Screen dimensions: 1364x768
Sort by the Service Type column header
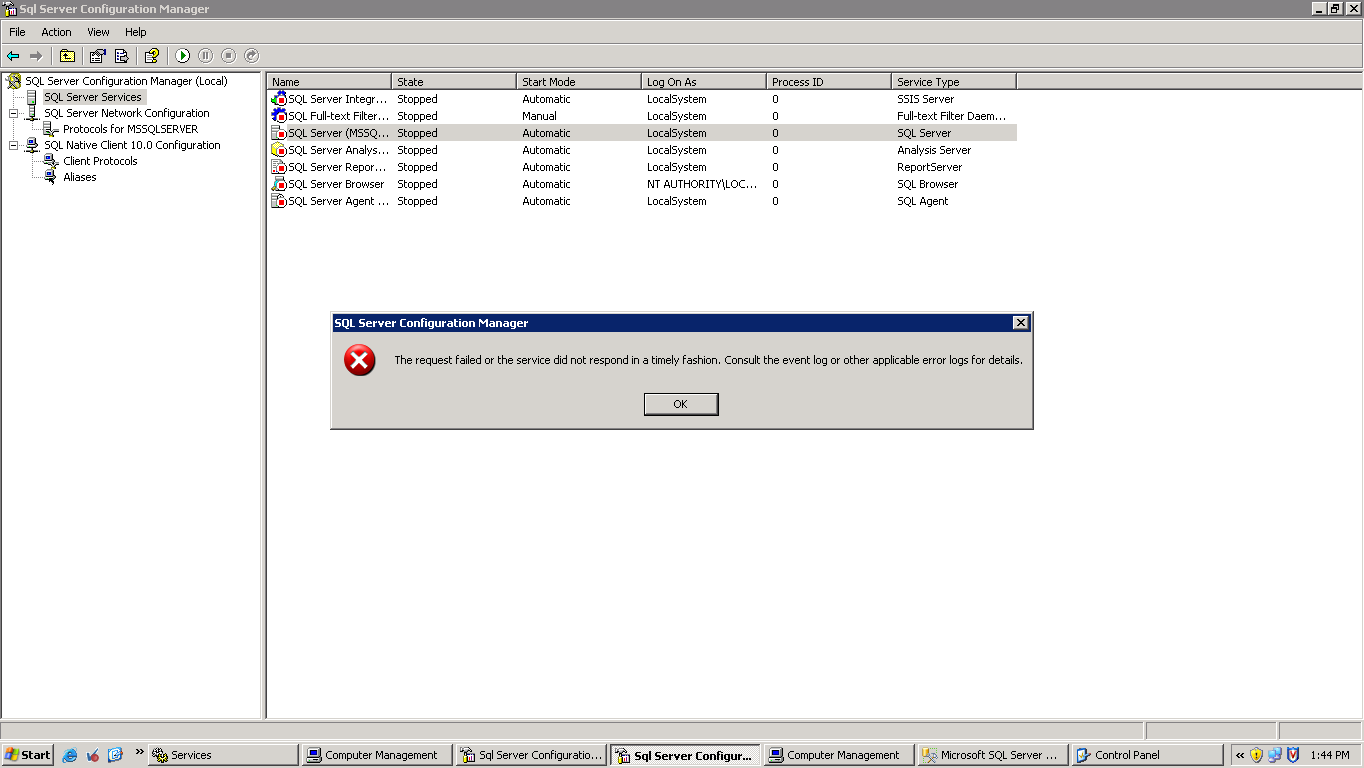pyautogui.click(x=954, y=82)
